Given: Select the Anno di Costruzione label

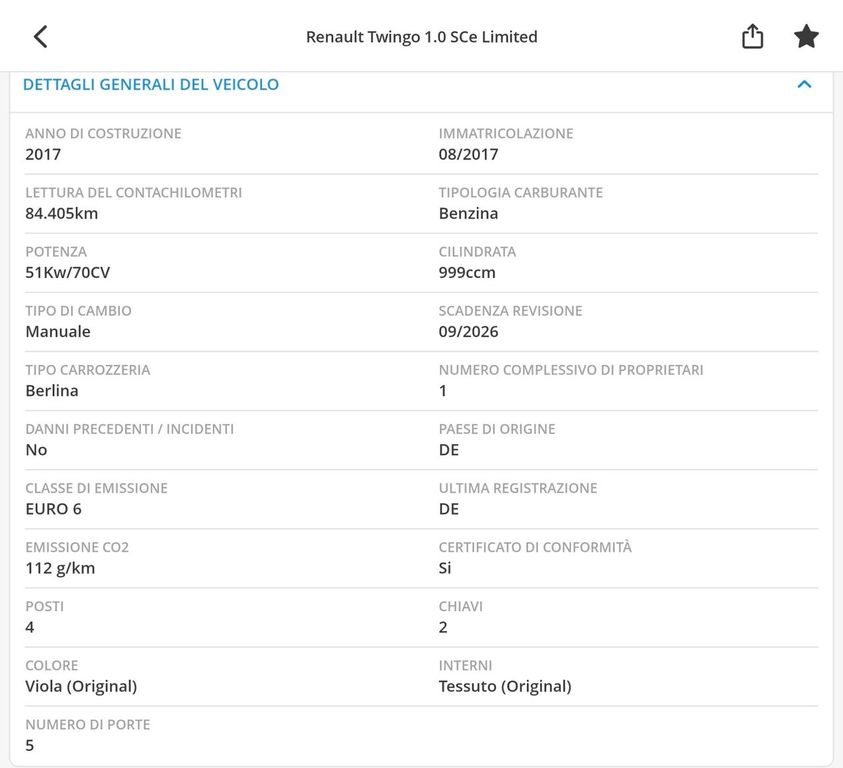Looking at the screenshot, I should [x=103, y=133].
